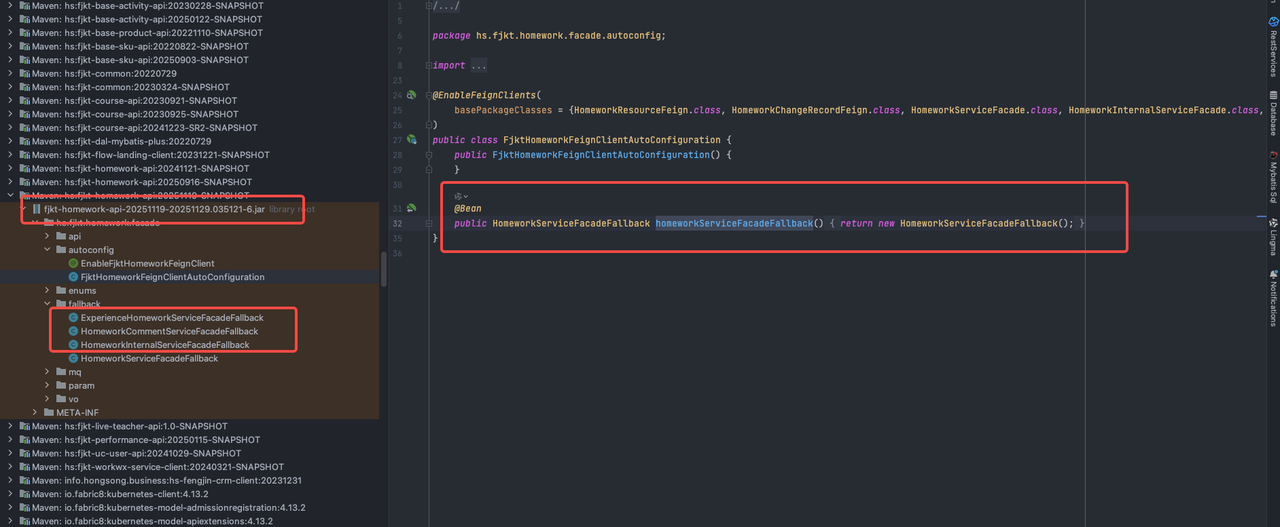
Task: Click the folder icon of the autoconfig package
Action: [x=61, y=250]
